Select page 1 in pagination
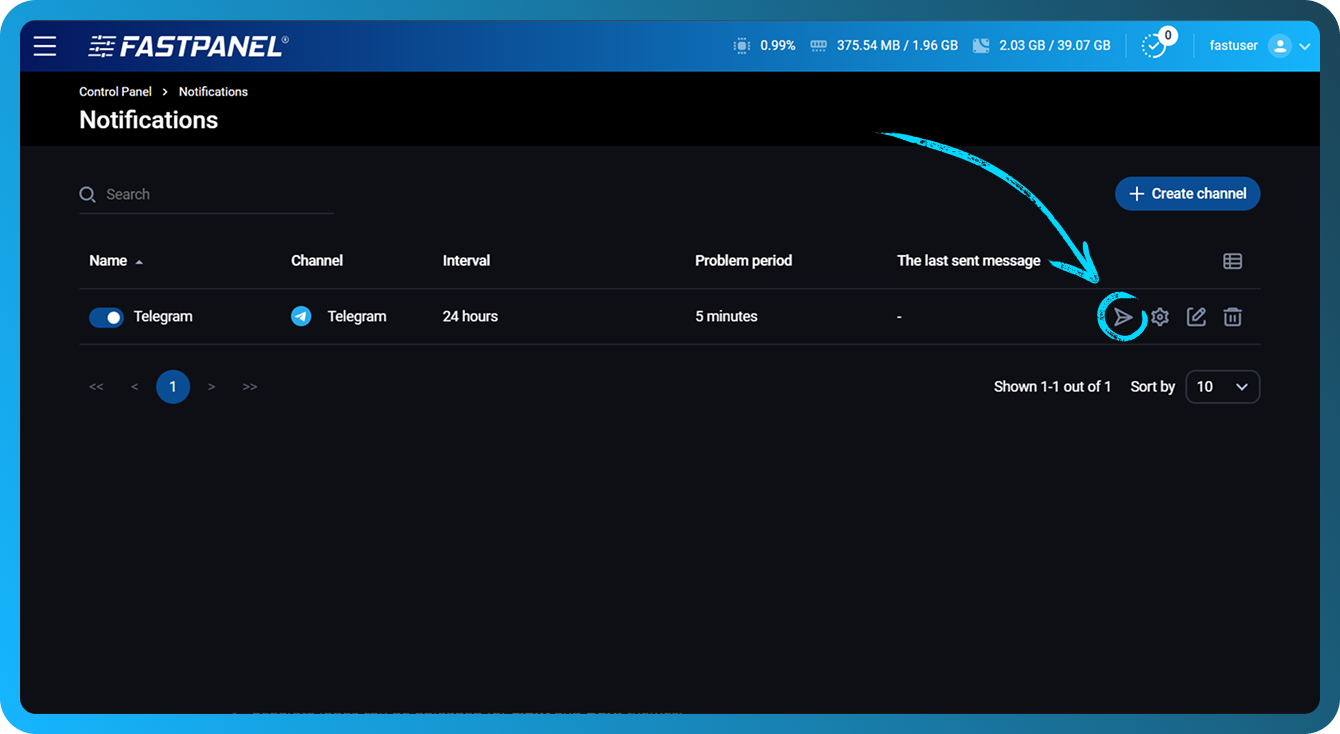The height and width of the screenshot is (734, 1340). (x=173, y=387)
